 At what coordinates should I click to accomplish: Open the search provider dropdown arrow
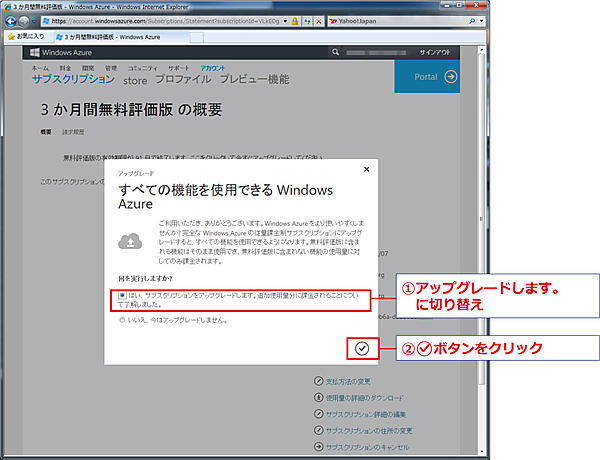pos(482,21)
